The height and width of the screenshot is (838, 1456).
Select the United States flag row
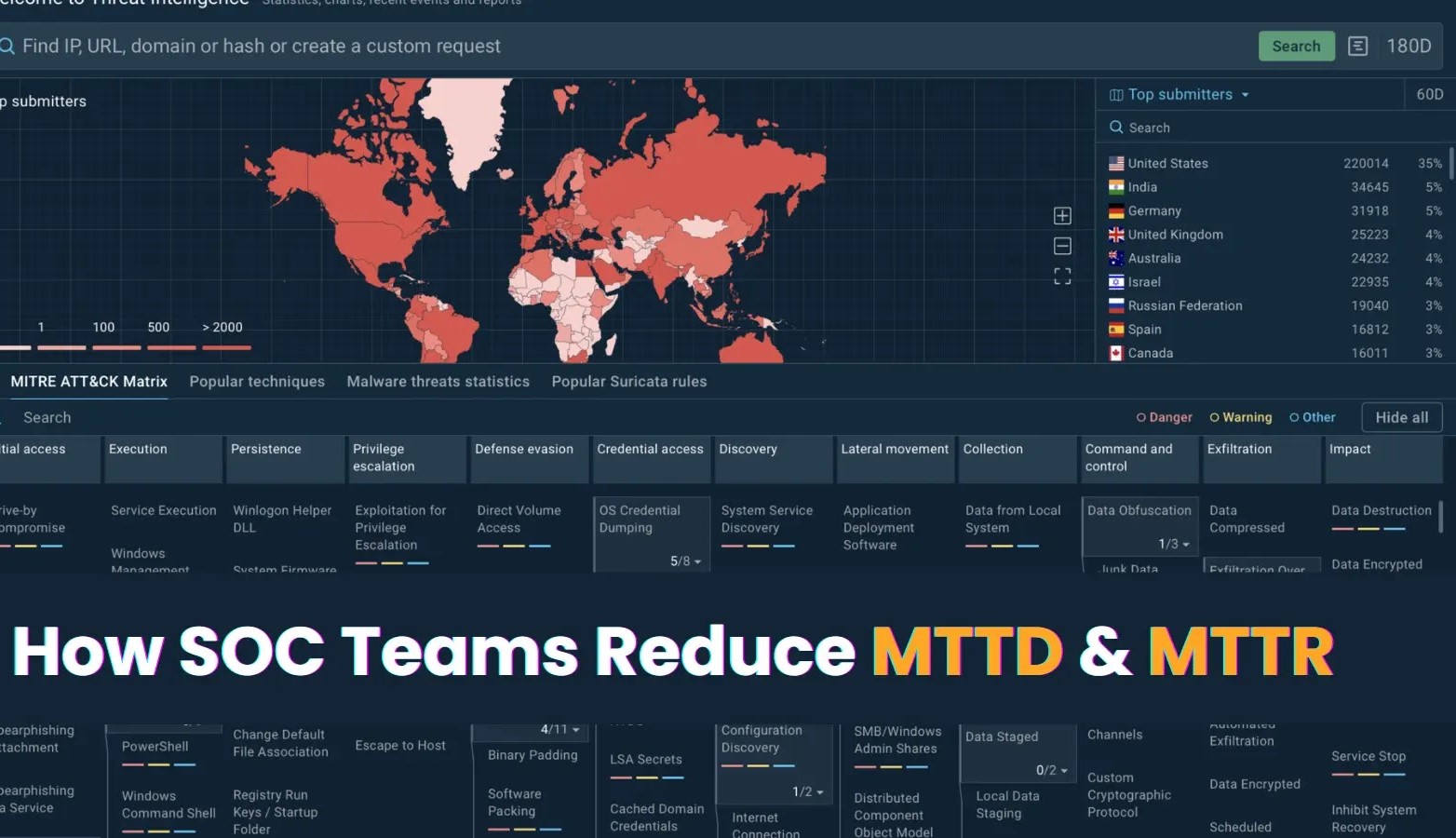click(x=1275, y=163)
